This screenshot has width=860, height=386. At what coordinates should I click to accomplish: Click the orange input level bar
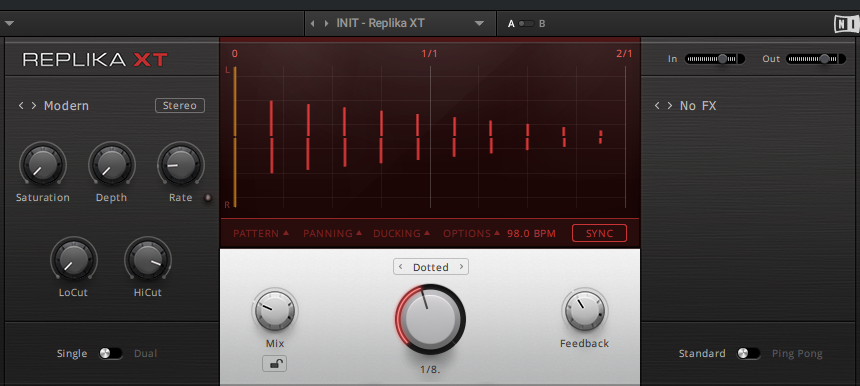[x=235, y=137]
